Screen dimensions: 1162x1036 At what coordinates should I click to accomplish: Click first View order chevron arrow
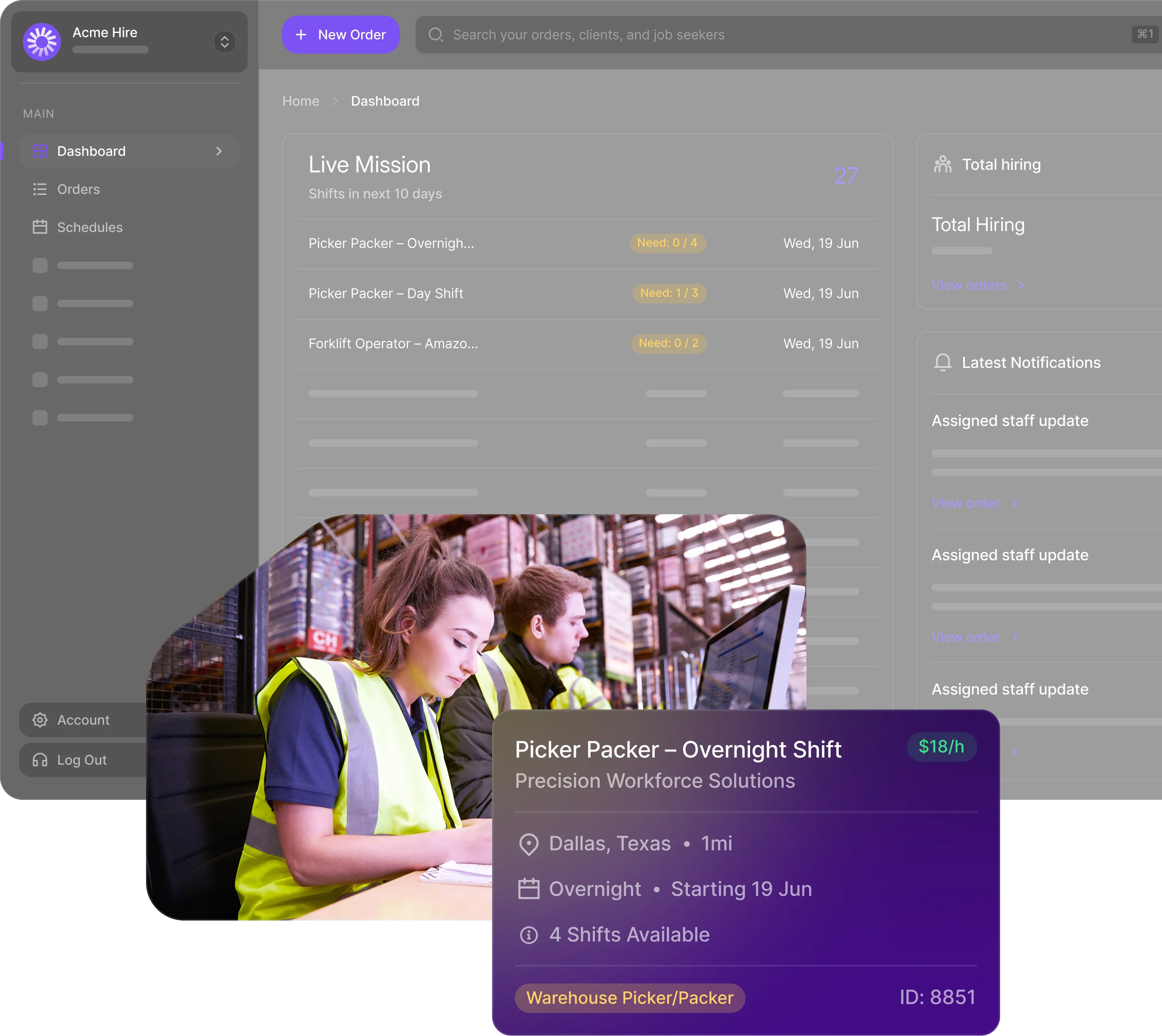tap(1014, 503)
